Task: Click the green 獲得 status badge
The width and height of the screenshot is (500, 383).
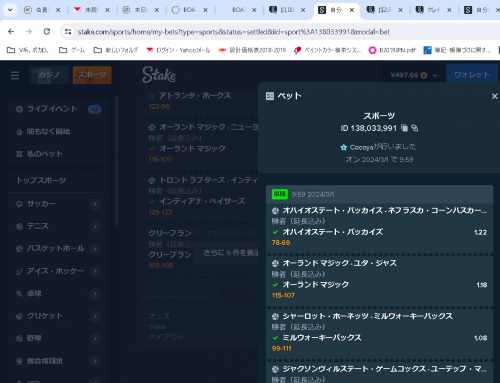Action: pyautogui.click(x=280, y=194)
